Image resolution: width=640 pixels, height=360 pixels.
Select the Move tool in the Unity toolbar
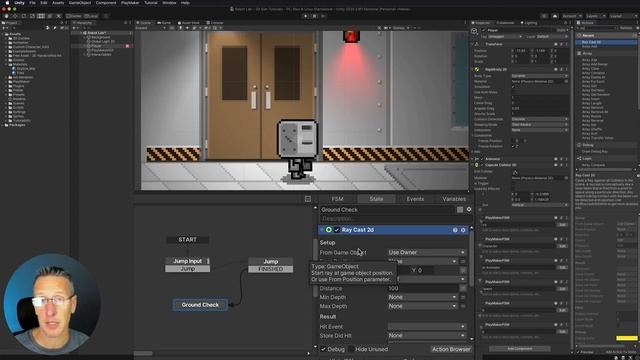click(x=15, y=16)
